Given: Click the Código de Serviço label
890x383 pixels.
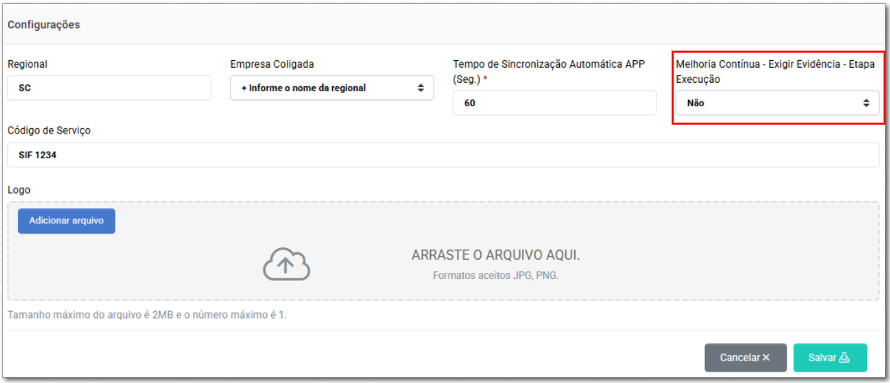Looking at the screenshot, I should coord(49,131).
